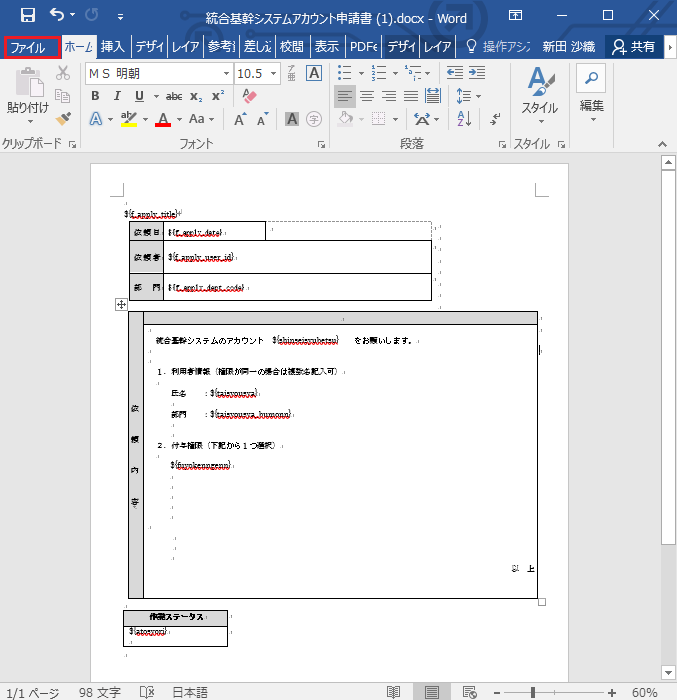Toggle superscript formatting
The width and height of the screenshot is (677, 700).
pyautogui.click(x=218, y=96)
